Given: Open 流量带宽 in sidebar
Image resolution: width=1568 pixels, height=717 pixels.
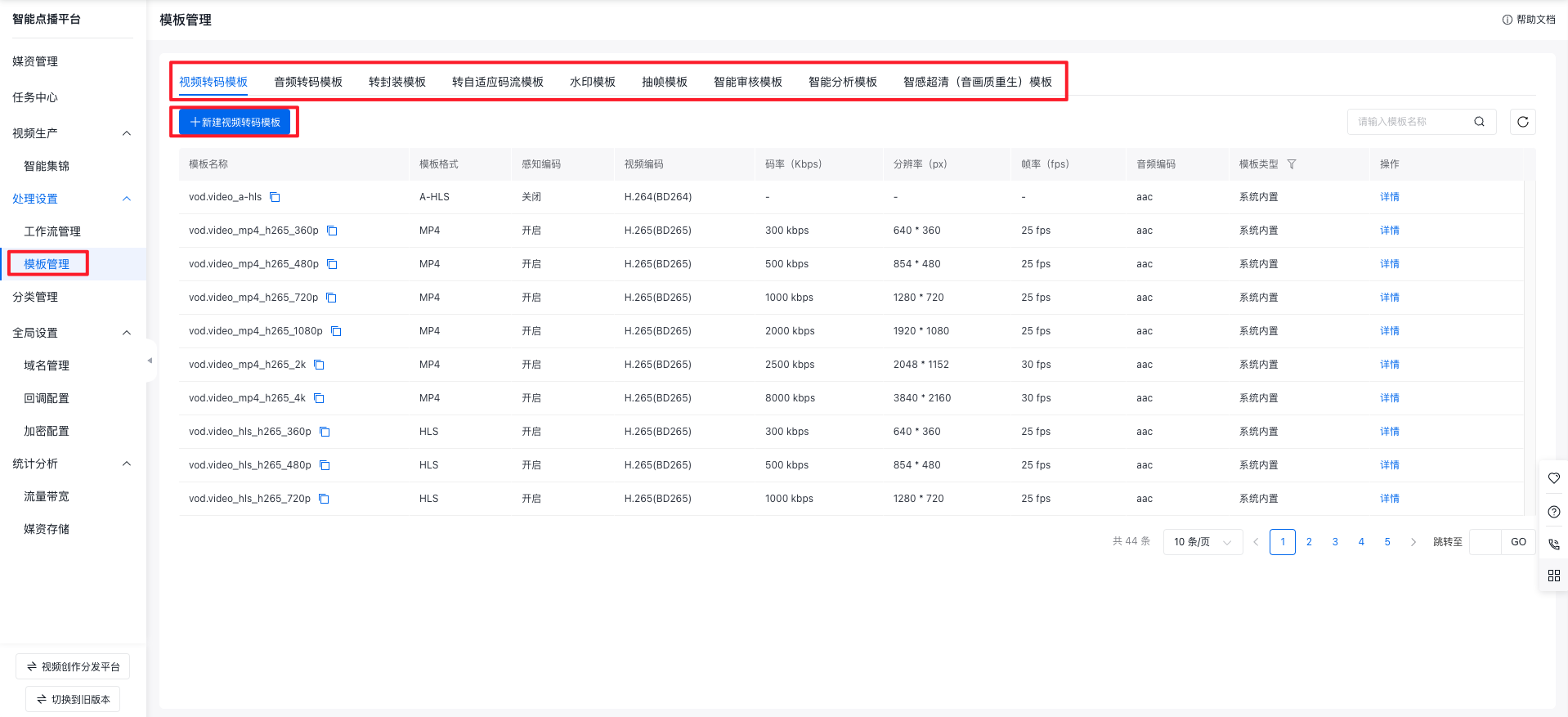Looking at the screenshot, I should pyautogui.click(x=47, y=496).
